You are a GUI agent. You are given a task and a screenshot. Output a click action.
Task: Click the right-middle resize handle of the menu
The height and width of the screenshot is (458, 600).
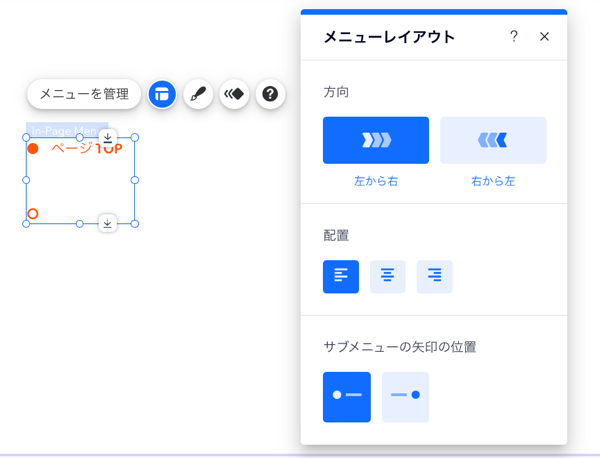[135, 180]
